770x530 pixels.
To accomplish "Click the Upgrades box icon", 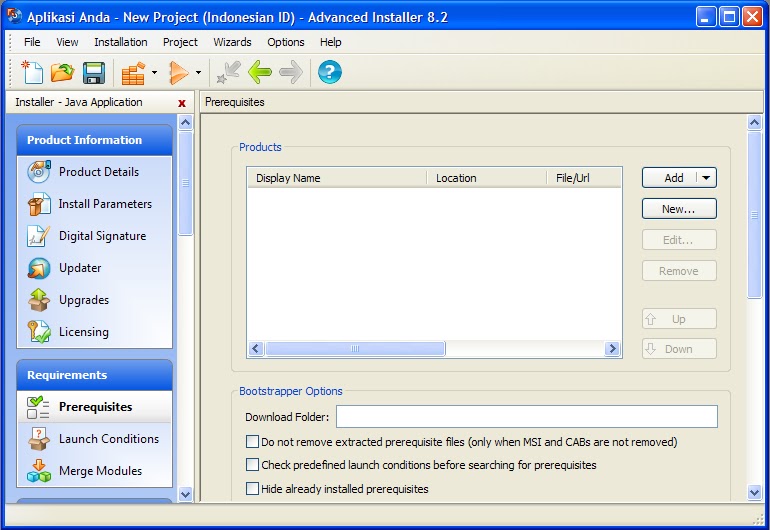I will (39, 300).
